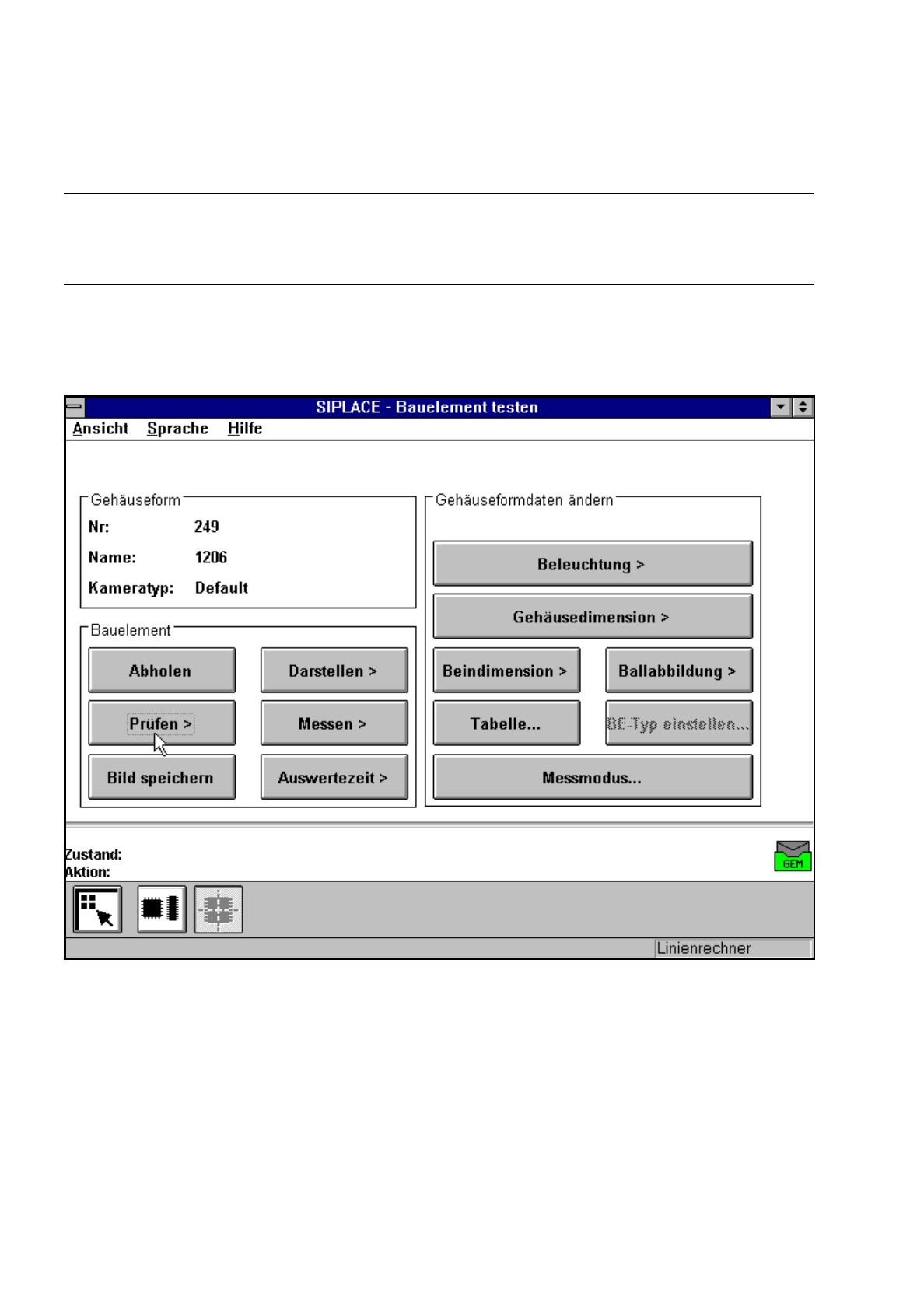Expand the Beleuchtung options button
Screen dimensions: 924x1310
[x=593, y=563]
